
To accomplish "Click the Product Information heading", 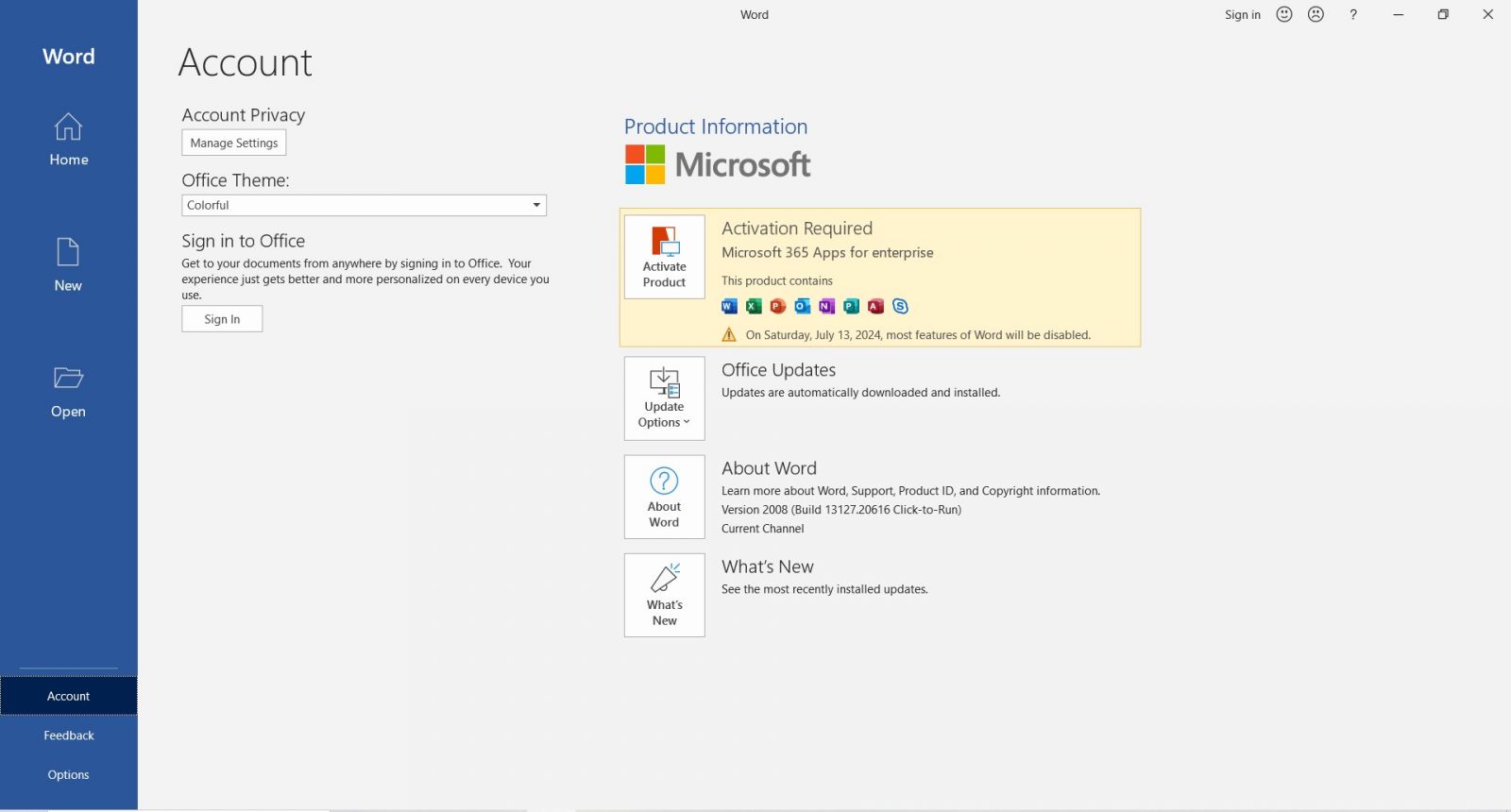I will tap(716, 127).
